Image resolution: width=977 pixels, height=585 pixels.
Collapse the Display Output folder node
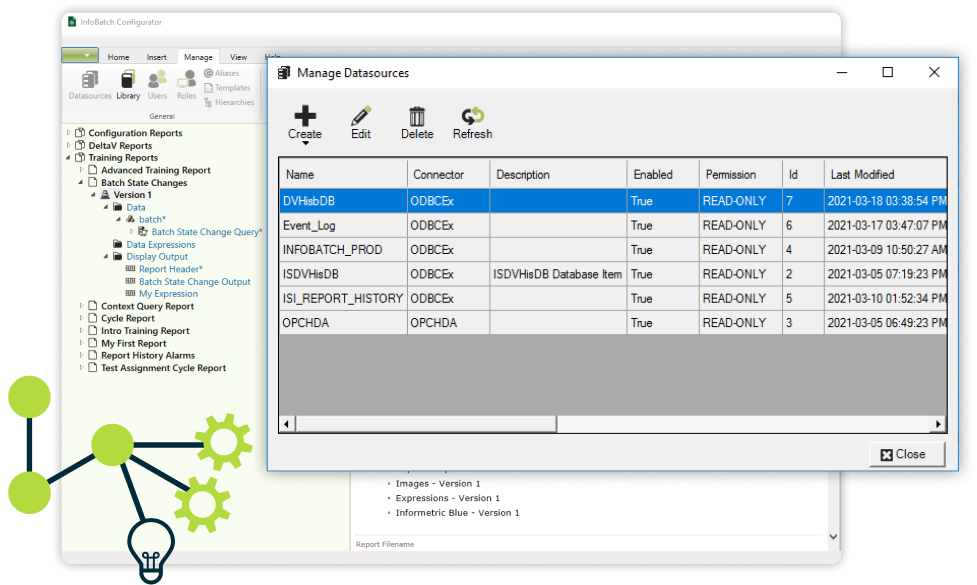(x=106, y=257)
